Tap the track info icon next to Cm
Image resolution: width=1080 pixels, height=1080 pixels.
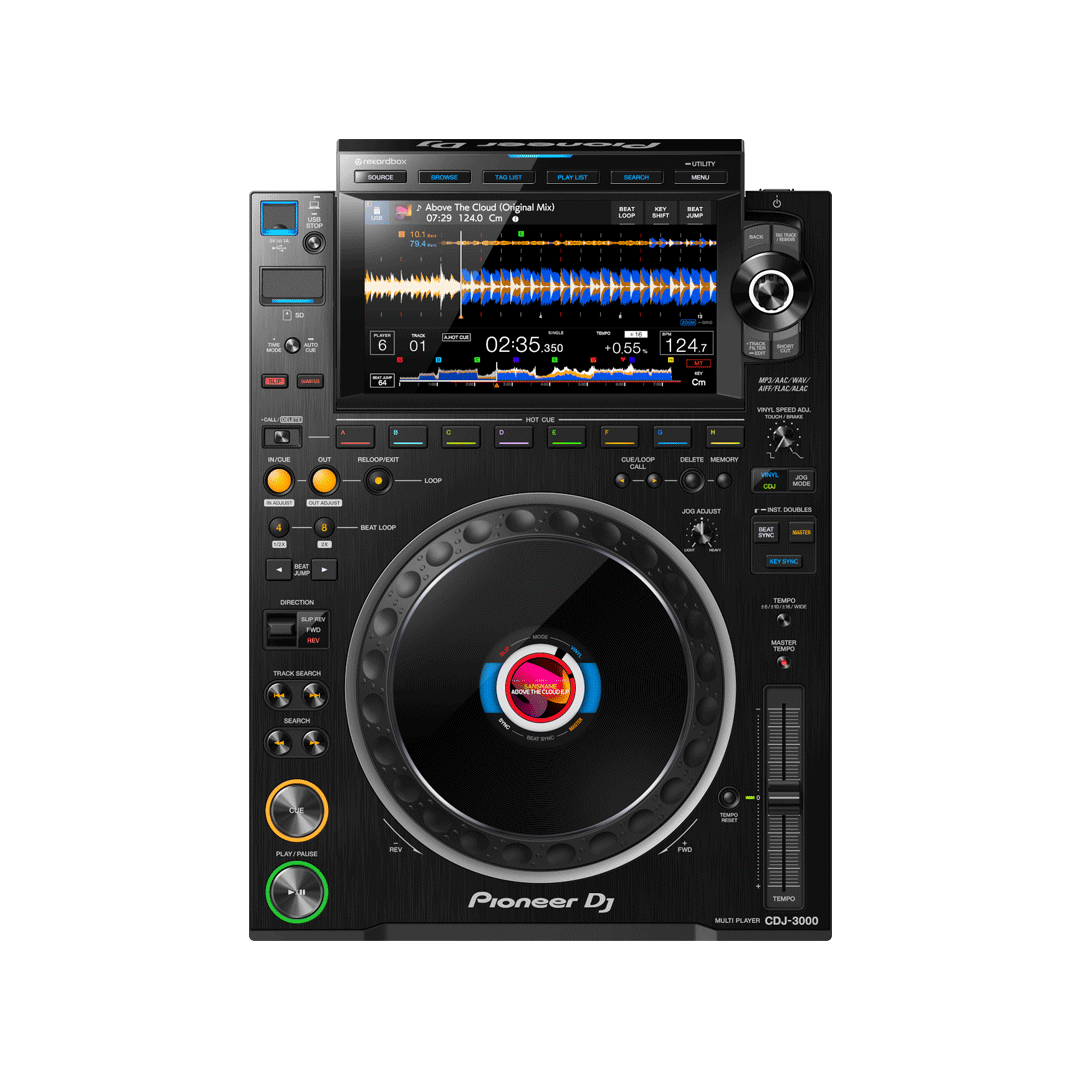515,218
